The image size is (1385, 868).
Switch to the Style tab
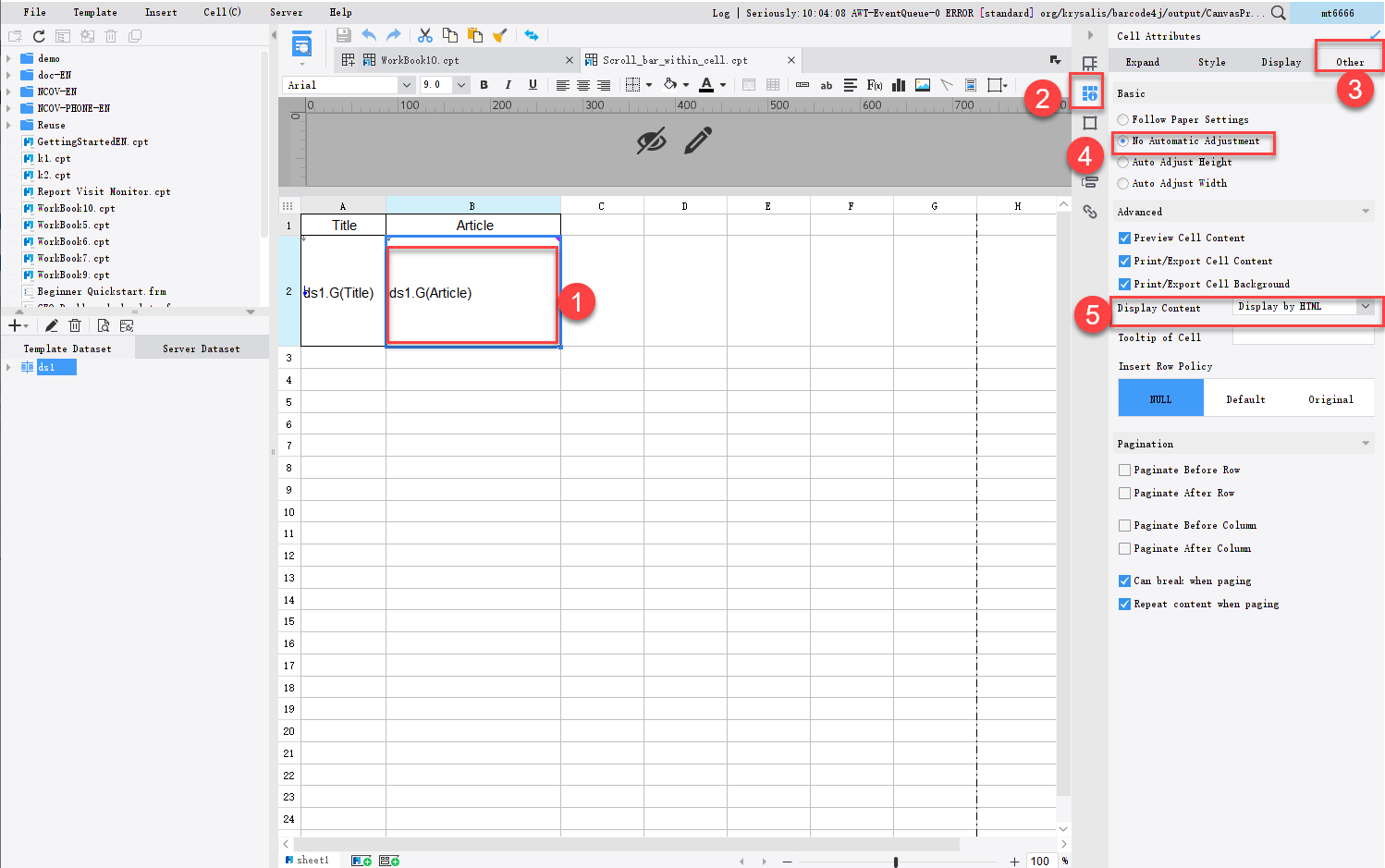pos(1211,62)
